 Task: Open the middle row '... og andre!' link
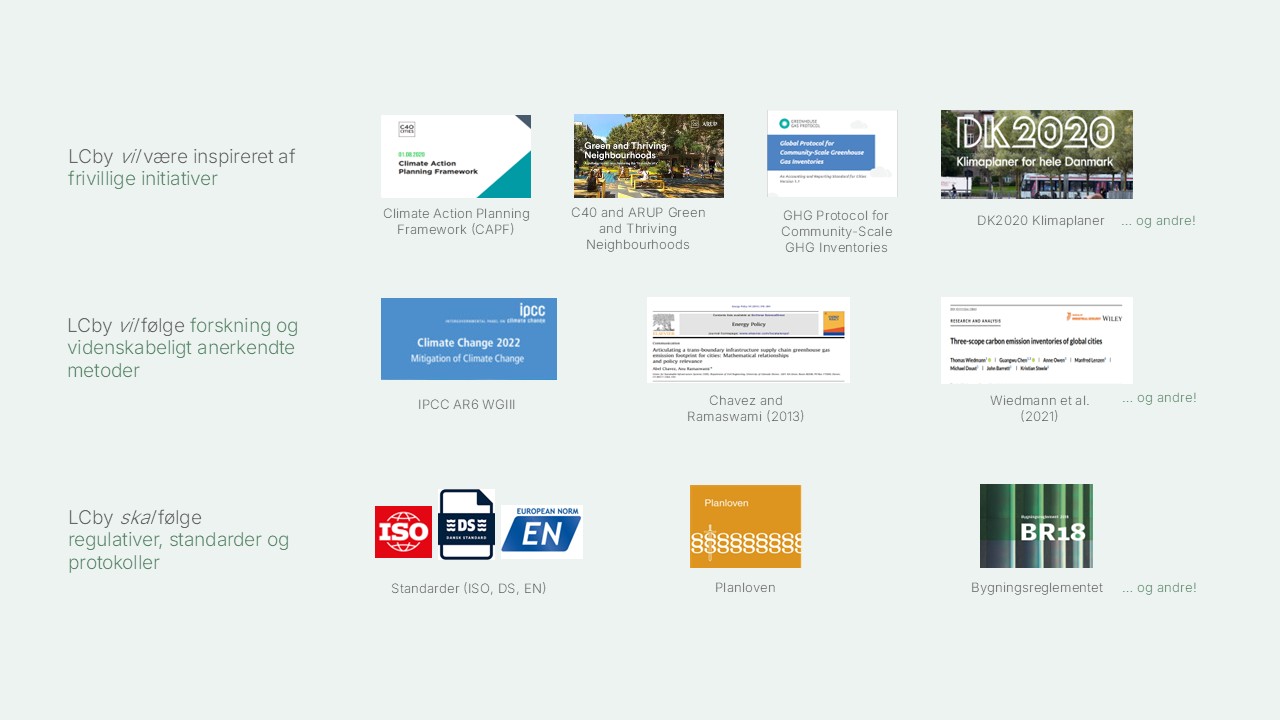(x=1159, y=397)
